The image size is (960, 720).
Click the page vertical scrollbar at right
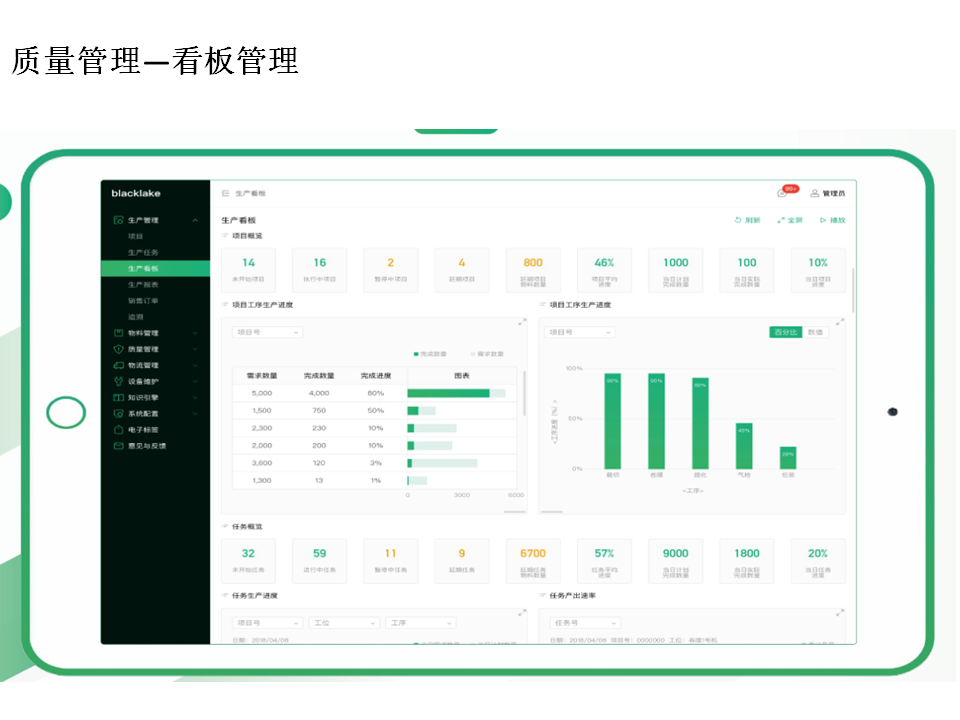tap(853, 291)
